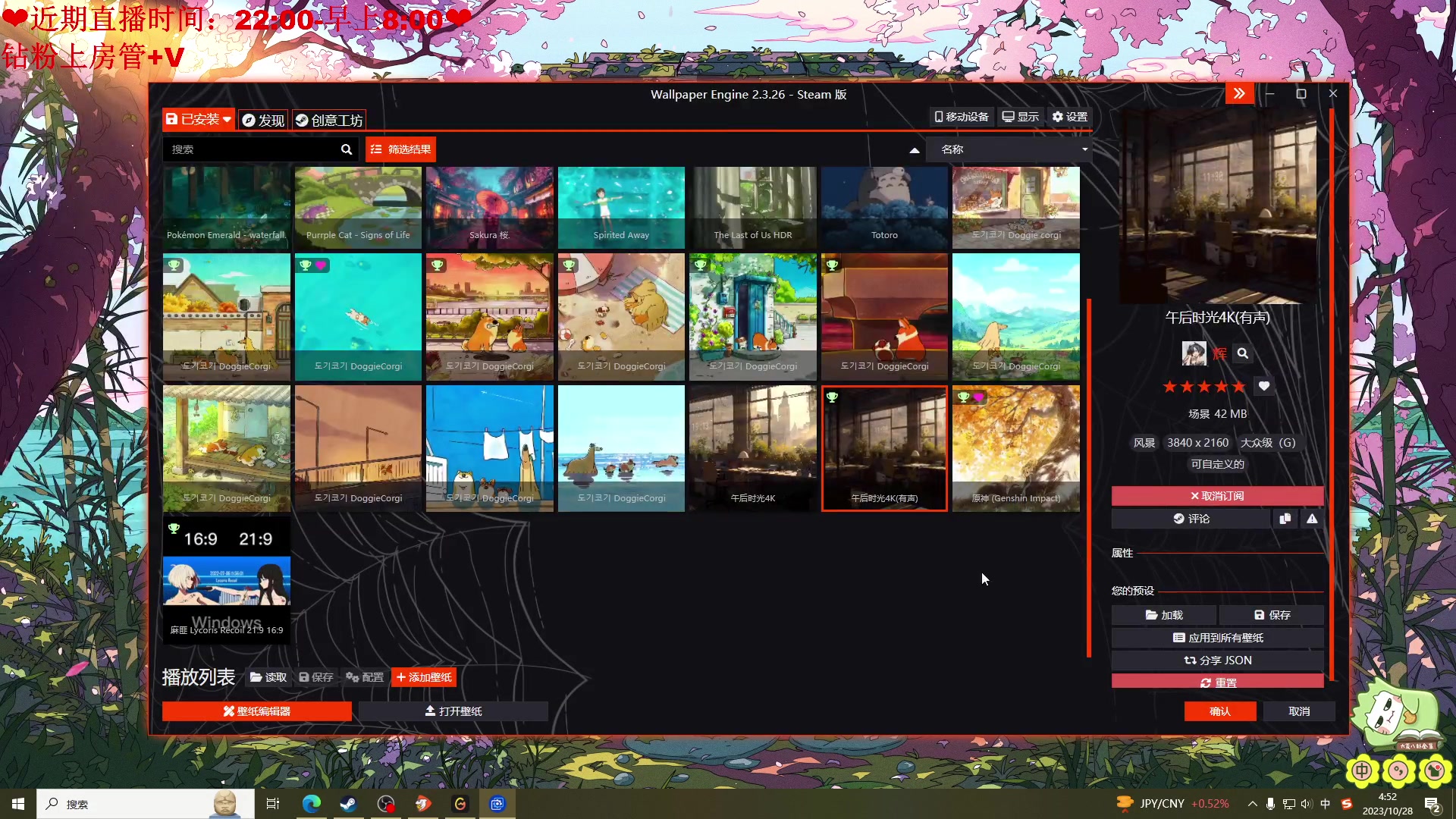Open Windows Start menu
Screen dimensions: 1456x819
point(18,804)
